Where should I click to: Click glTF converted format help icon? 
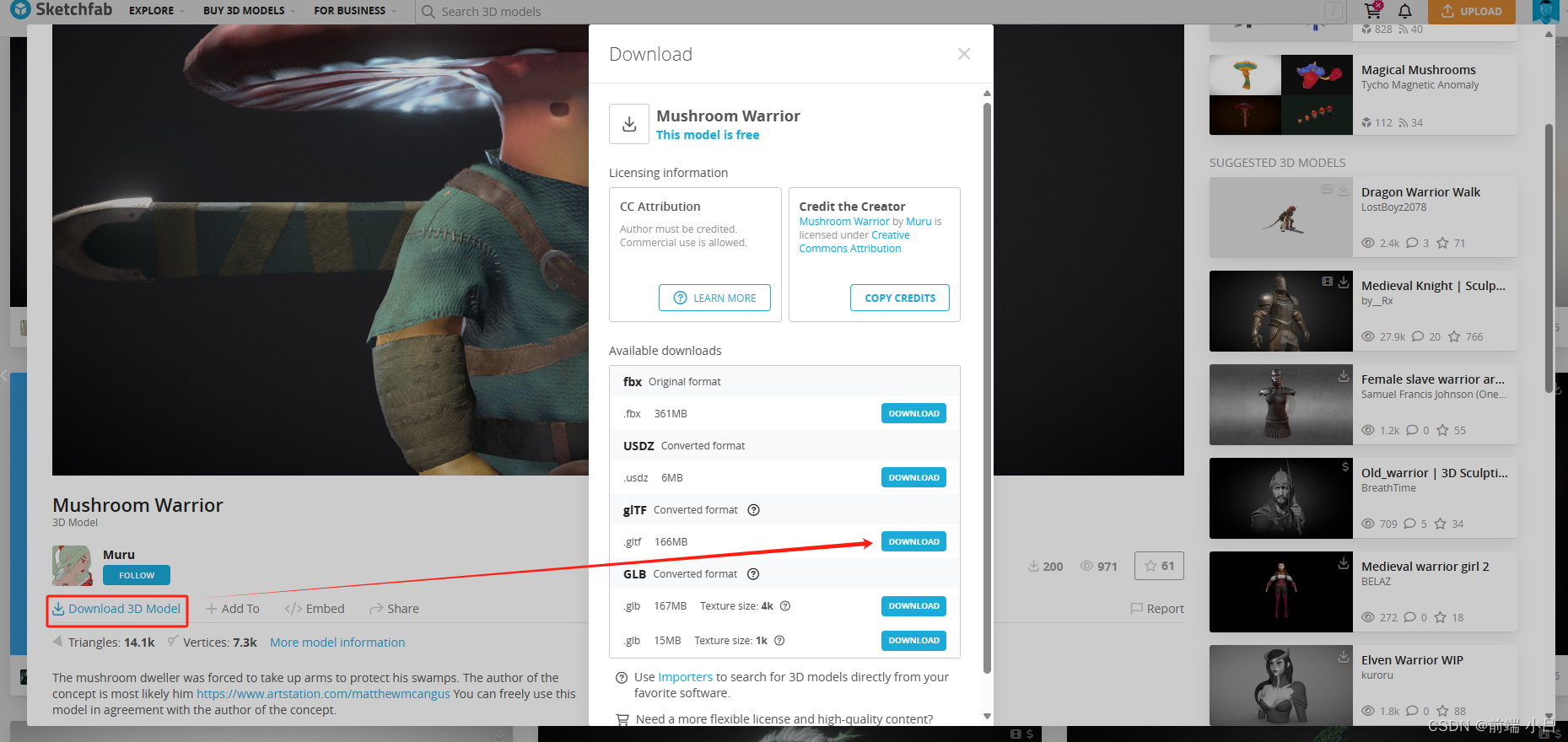754,510
